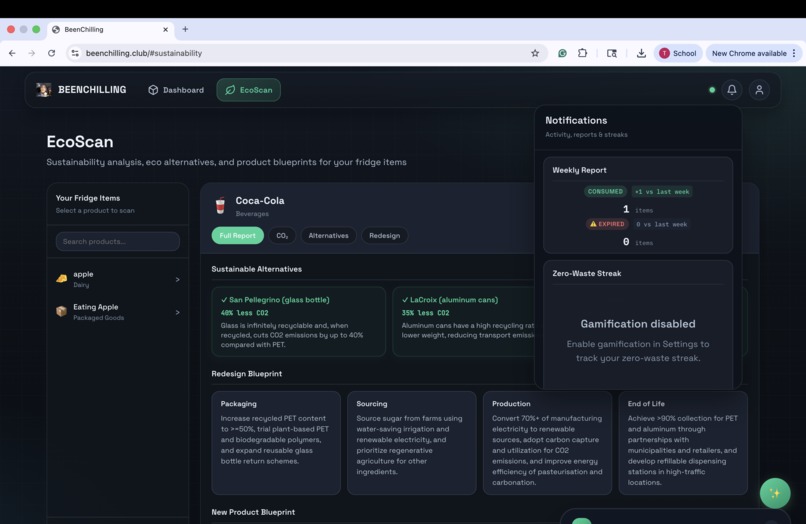Click "+1 vs last week" label
Screen dimensions: 806x524
[662, 191]
